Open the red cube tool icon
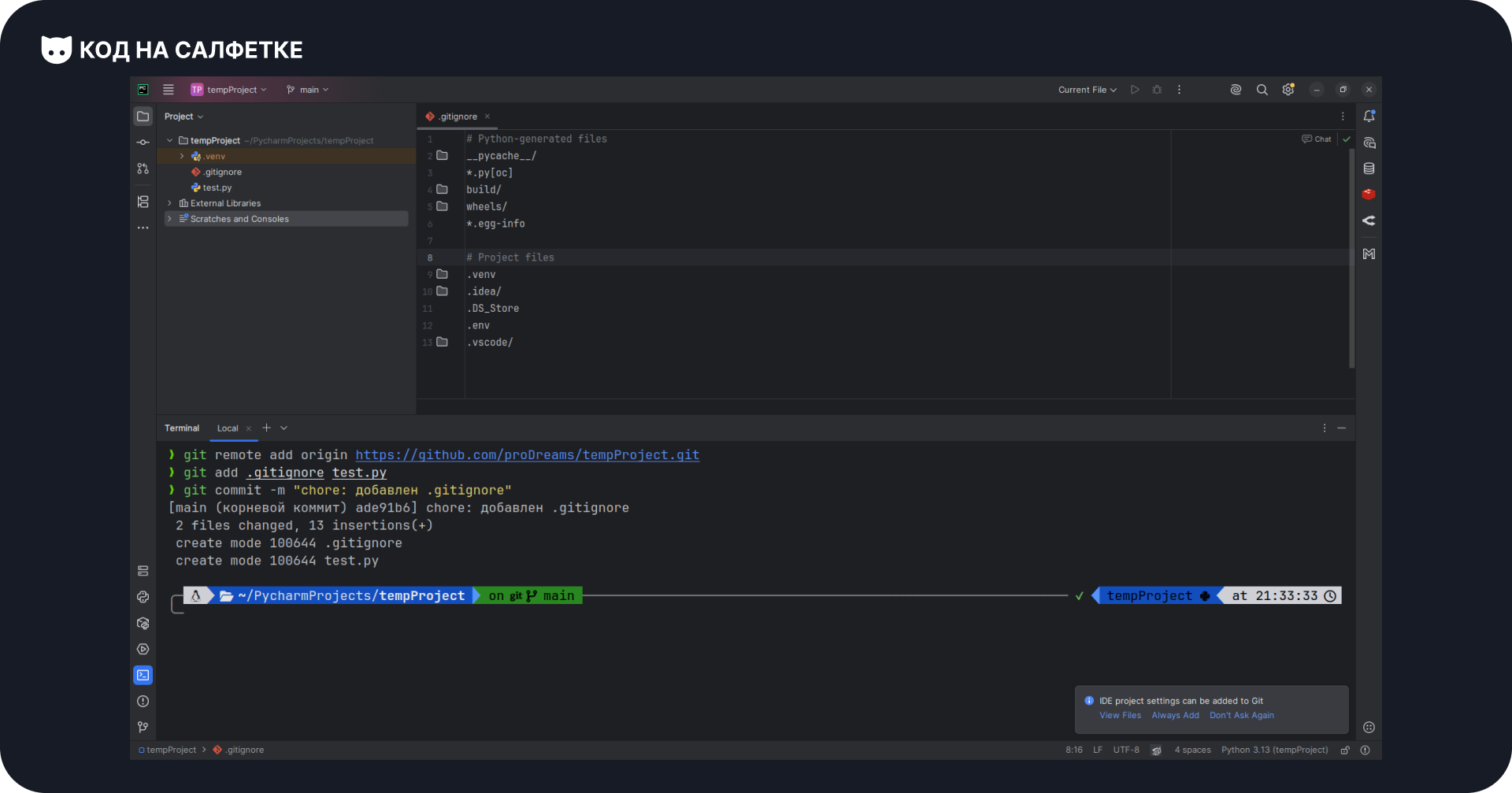 pyautogui.click(x=1369, y=194)
